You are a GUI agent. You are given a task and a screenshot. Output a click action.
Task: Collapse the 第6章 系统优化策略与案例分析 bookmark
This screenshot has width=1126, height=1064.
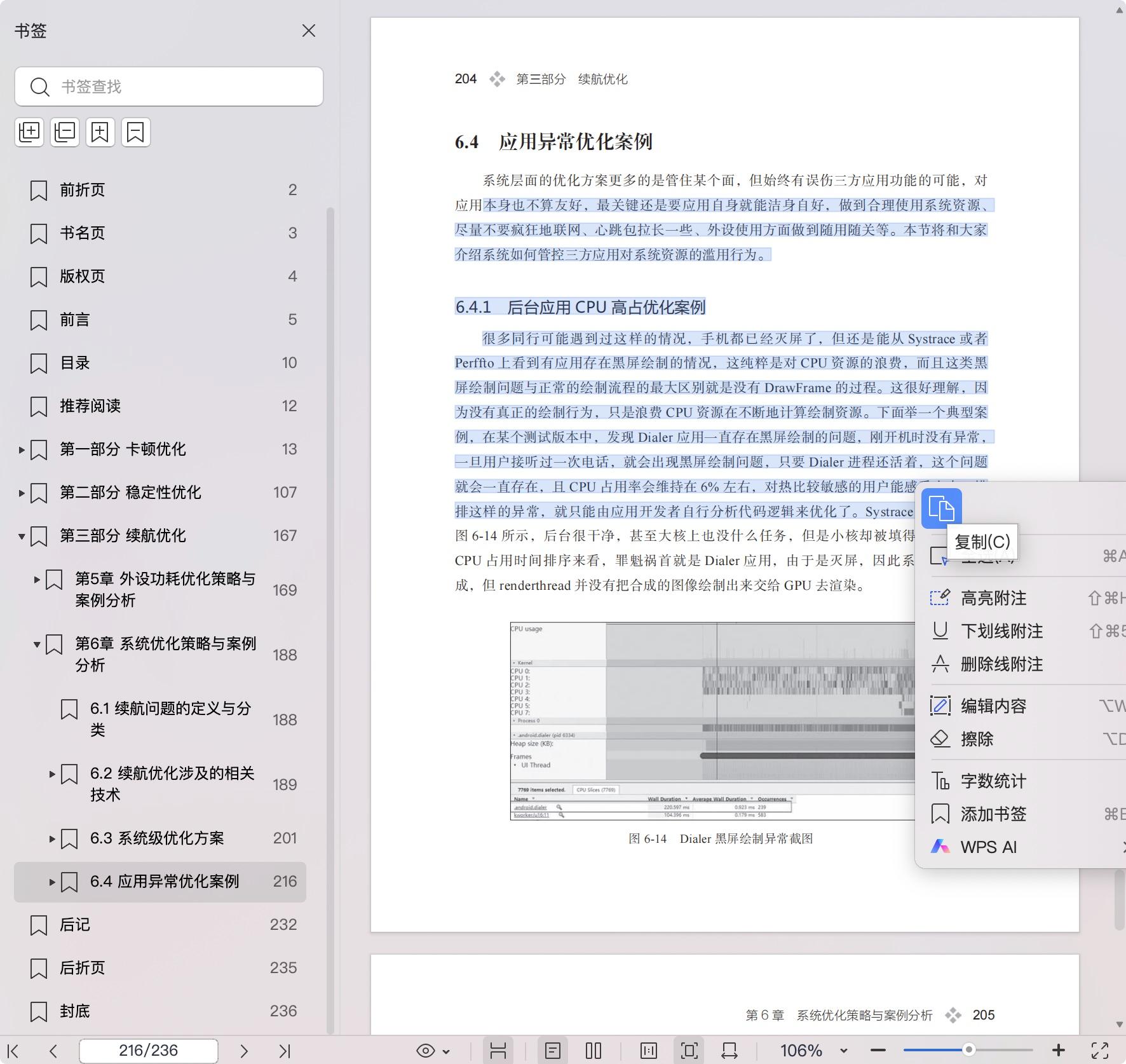(37, 645)
